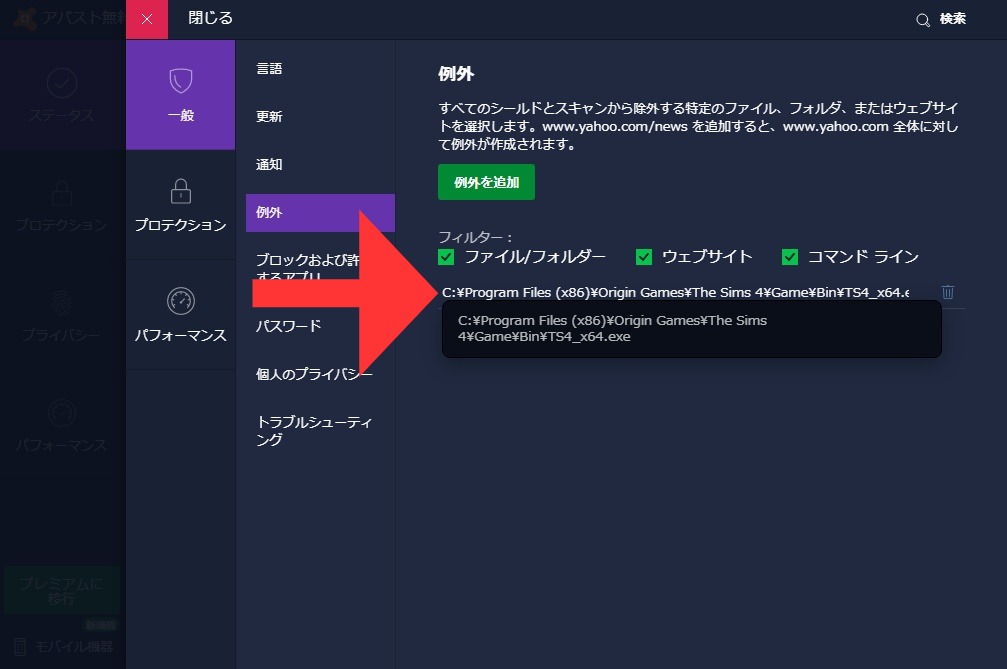Open パスワード settings item
This screenshot has height=669, width=1007.
[x=288, y=326]
